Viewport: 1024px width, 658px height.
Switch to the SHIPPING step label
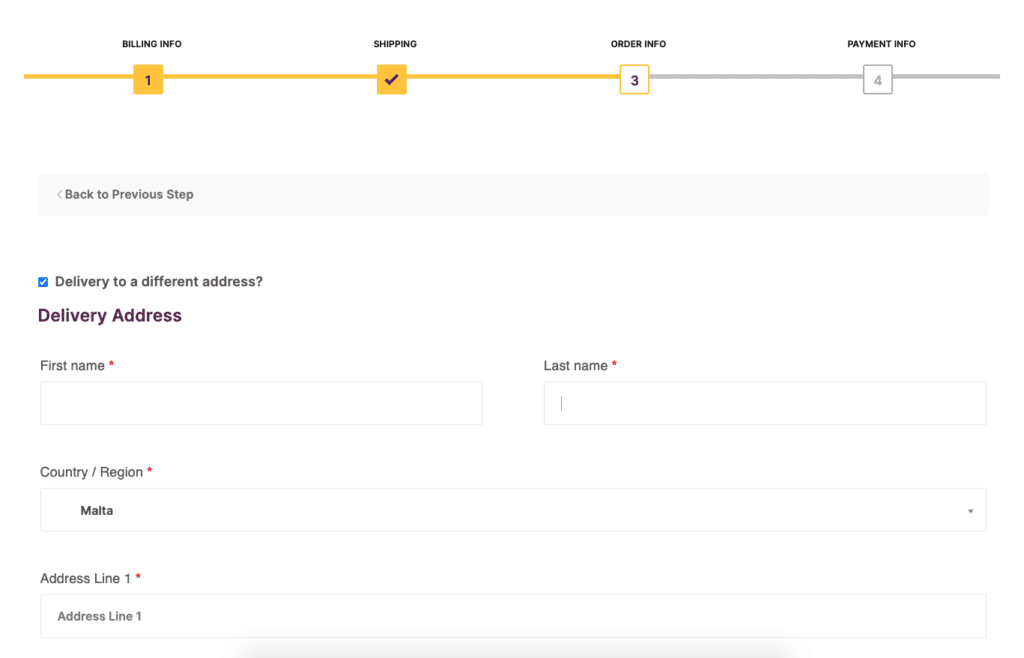pos(395,44)
